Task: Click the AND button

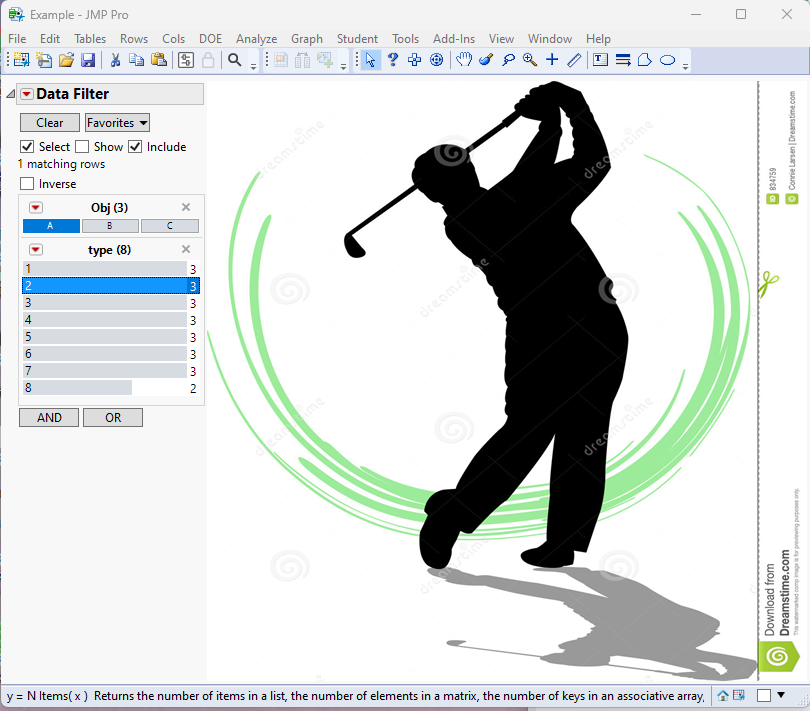Action: tap(49, 418)
